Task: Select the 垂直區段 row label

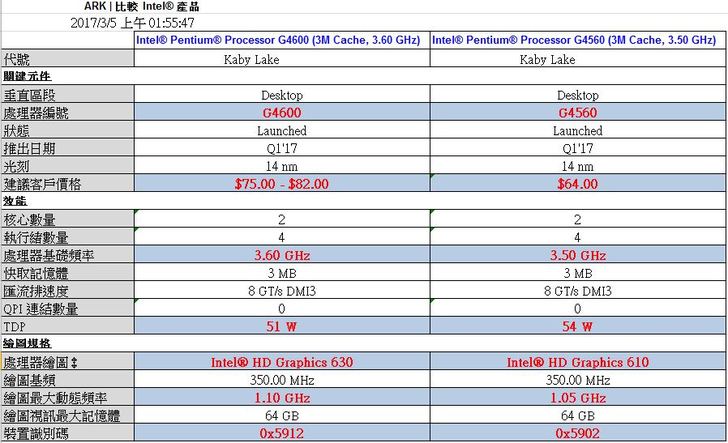Action: pyautogui.click(x=68, y=95)
